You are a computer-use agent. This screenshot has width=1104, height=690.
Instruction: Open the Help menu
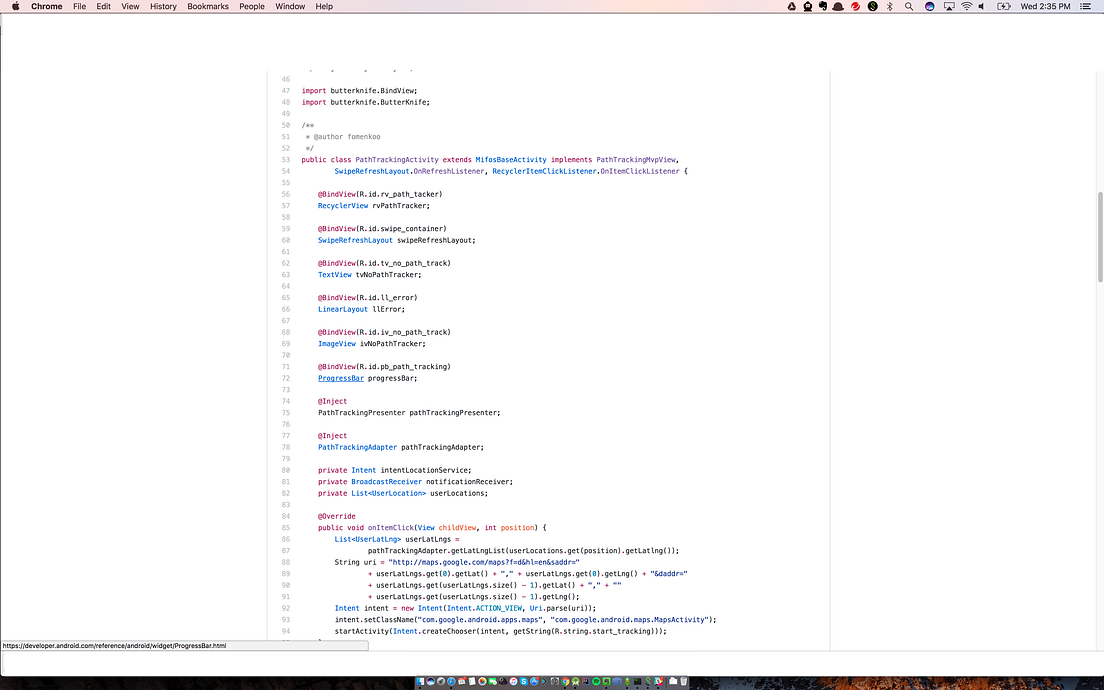[324, 6]
